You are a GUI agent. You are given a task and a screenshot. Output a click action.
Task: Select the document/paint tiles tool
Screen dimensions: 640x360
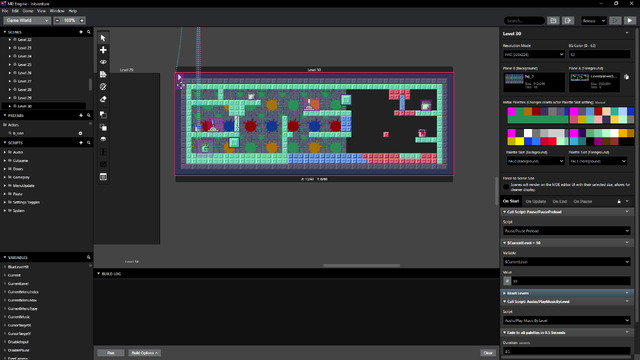pos(103,74)
